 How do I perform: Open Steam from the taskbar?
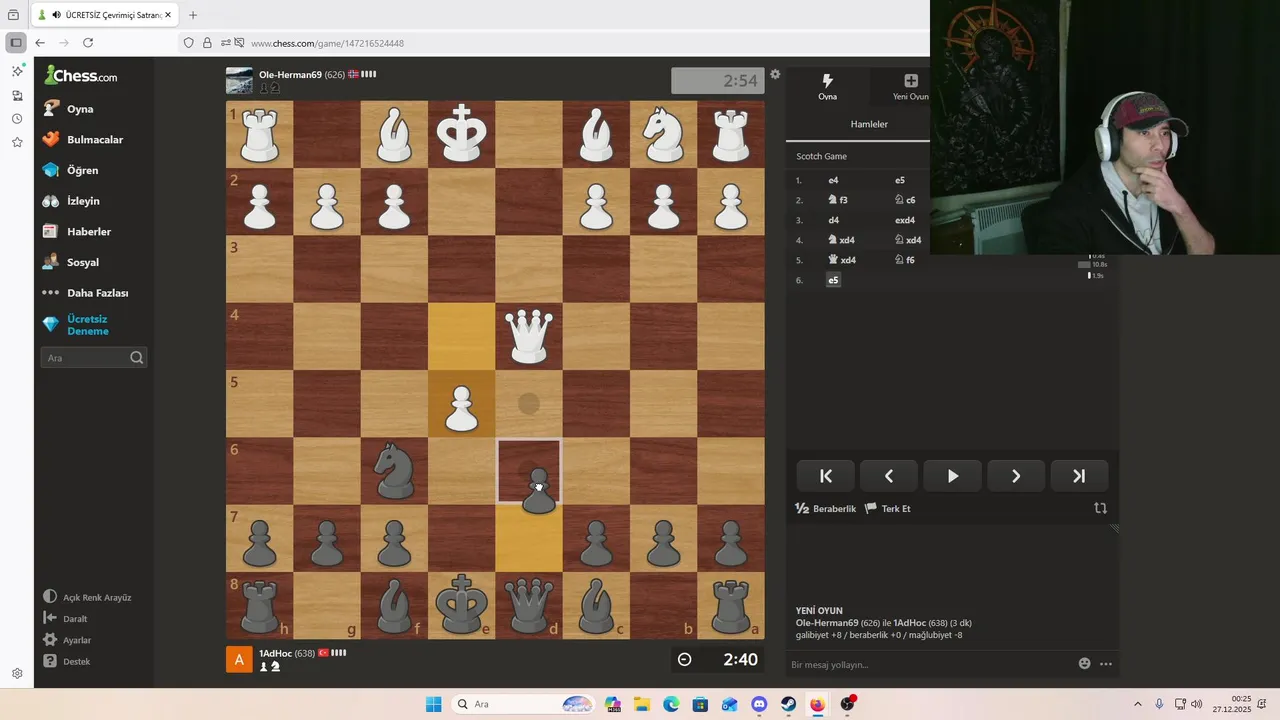click(788, 704)
